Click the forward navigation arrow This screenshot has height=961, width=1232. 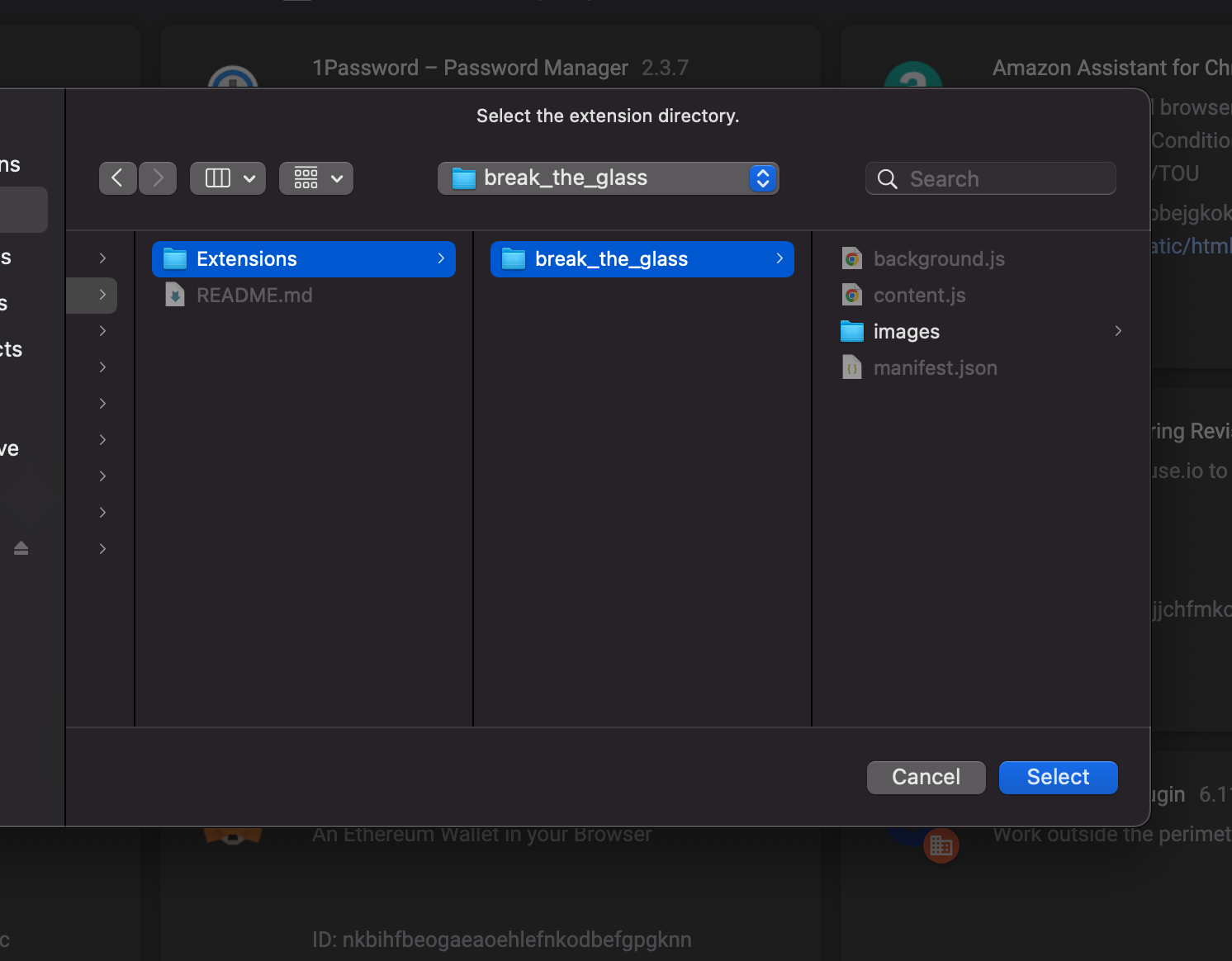coord(157,178)
